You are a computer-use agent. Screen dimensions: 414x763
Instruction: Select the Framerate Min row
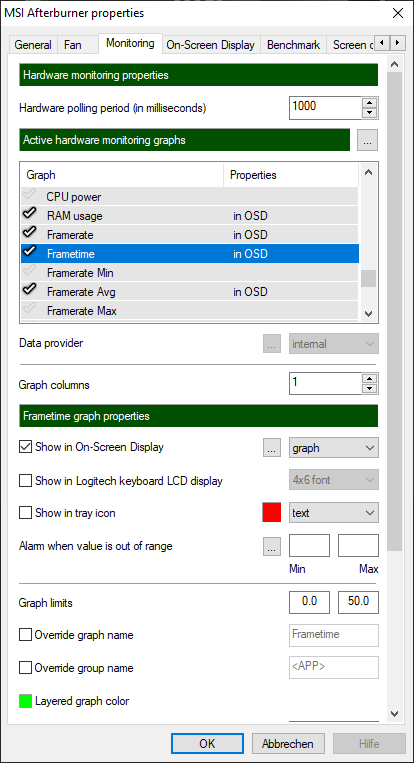click(190, 272)
